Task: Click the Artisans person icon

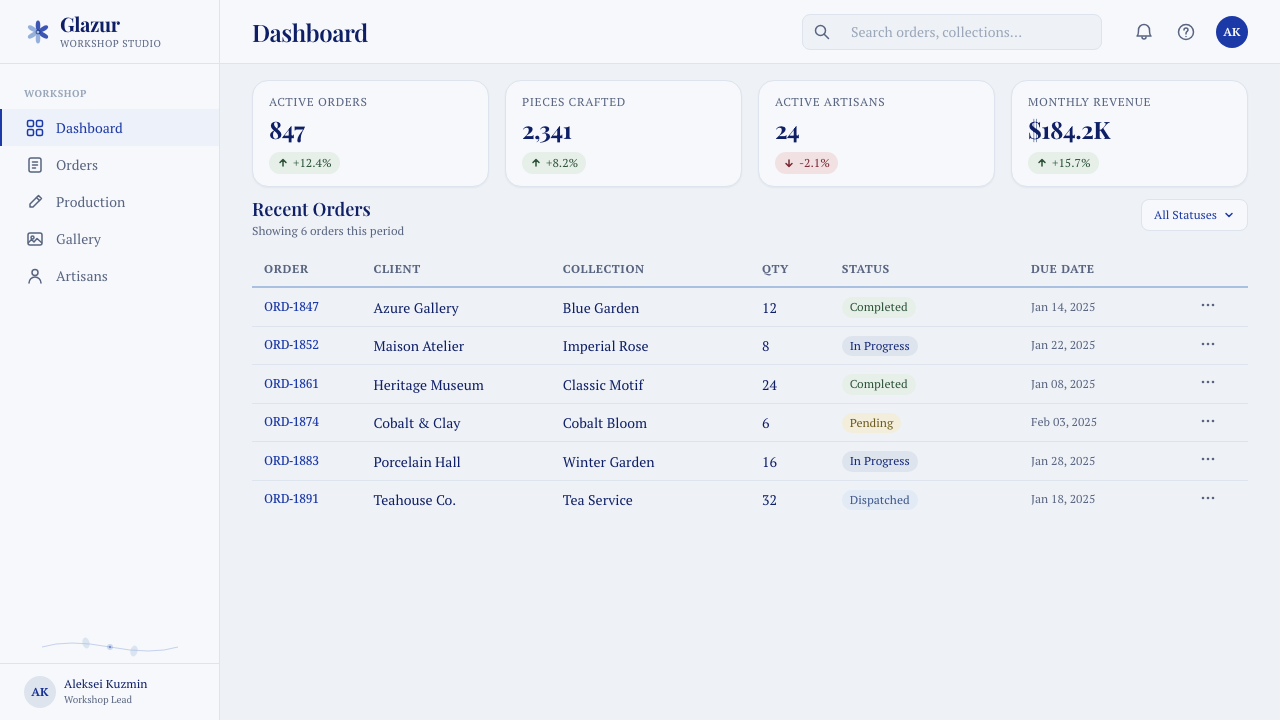Action: click(35, 276)
